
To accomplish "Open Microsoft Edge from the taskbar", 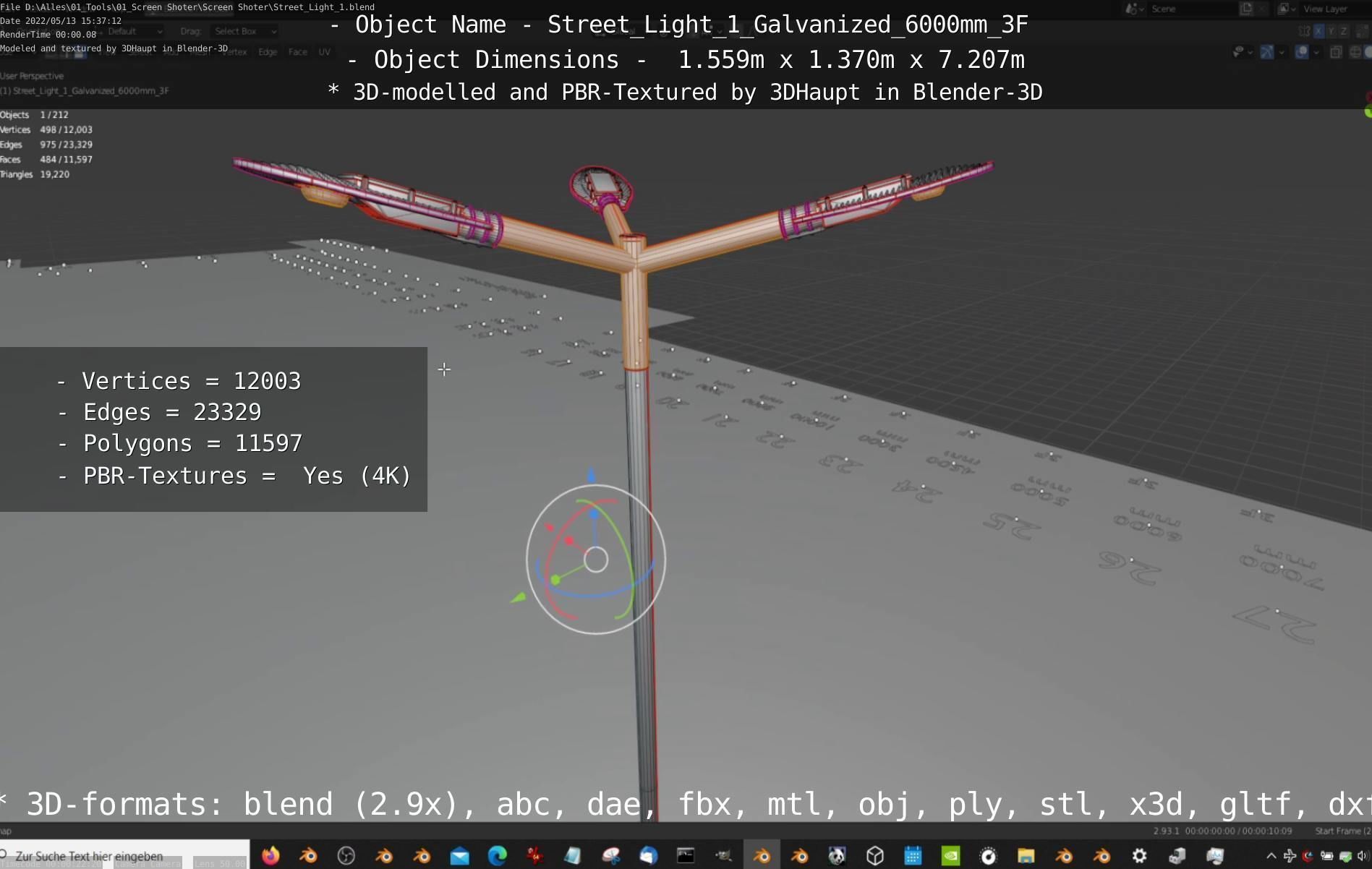I will pos(497,856).
